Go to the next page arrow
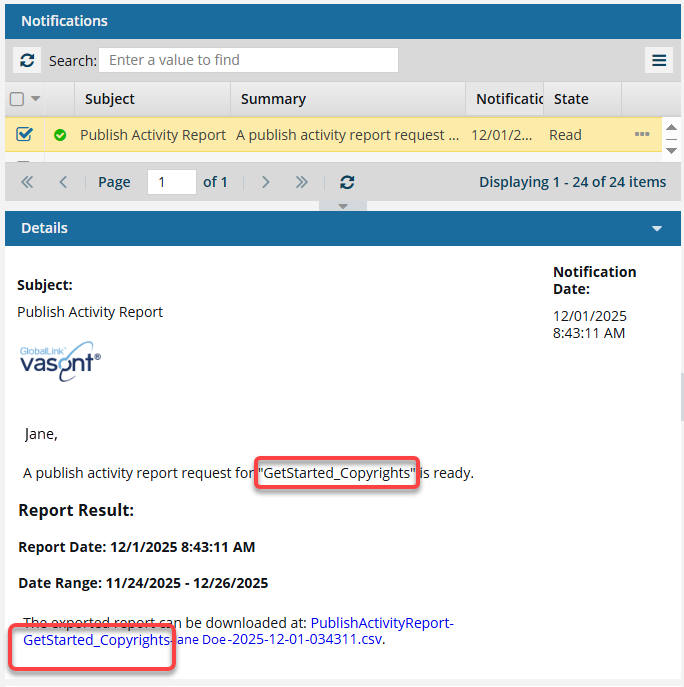Image resolution: width=684 pixels, height=687 pixels. [x=265, y=182]
